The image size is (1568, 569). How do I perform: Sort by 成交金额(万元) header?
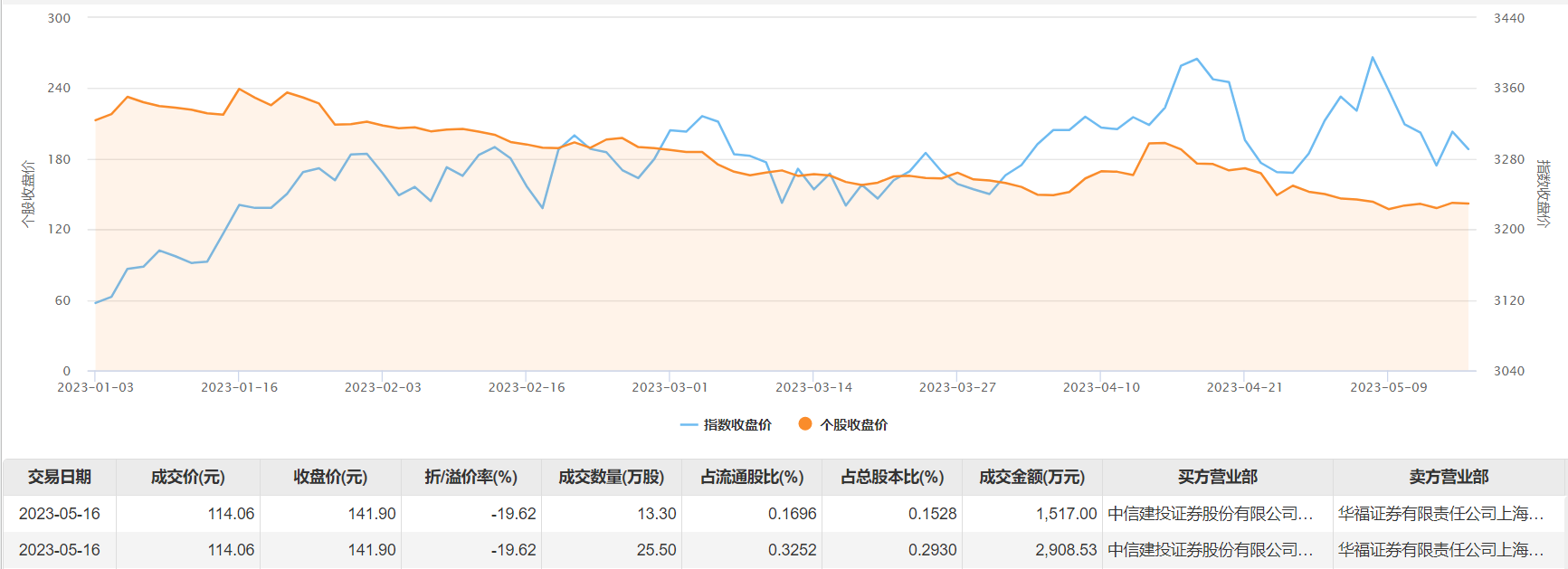[x=1032, y=477]
